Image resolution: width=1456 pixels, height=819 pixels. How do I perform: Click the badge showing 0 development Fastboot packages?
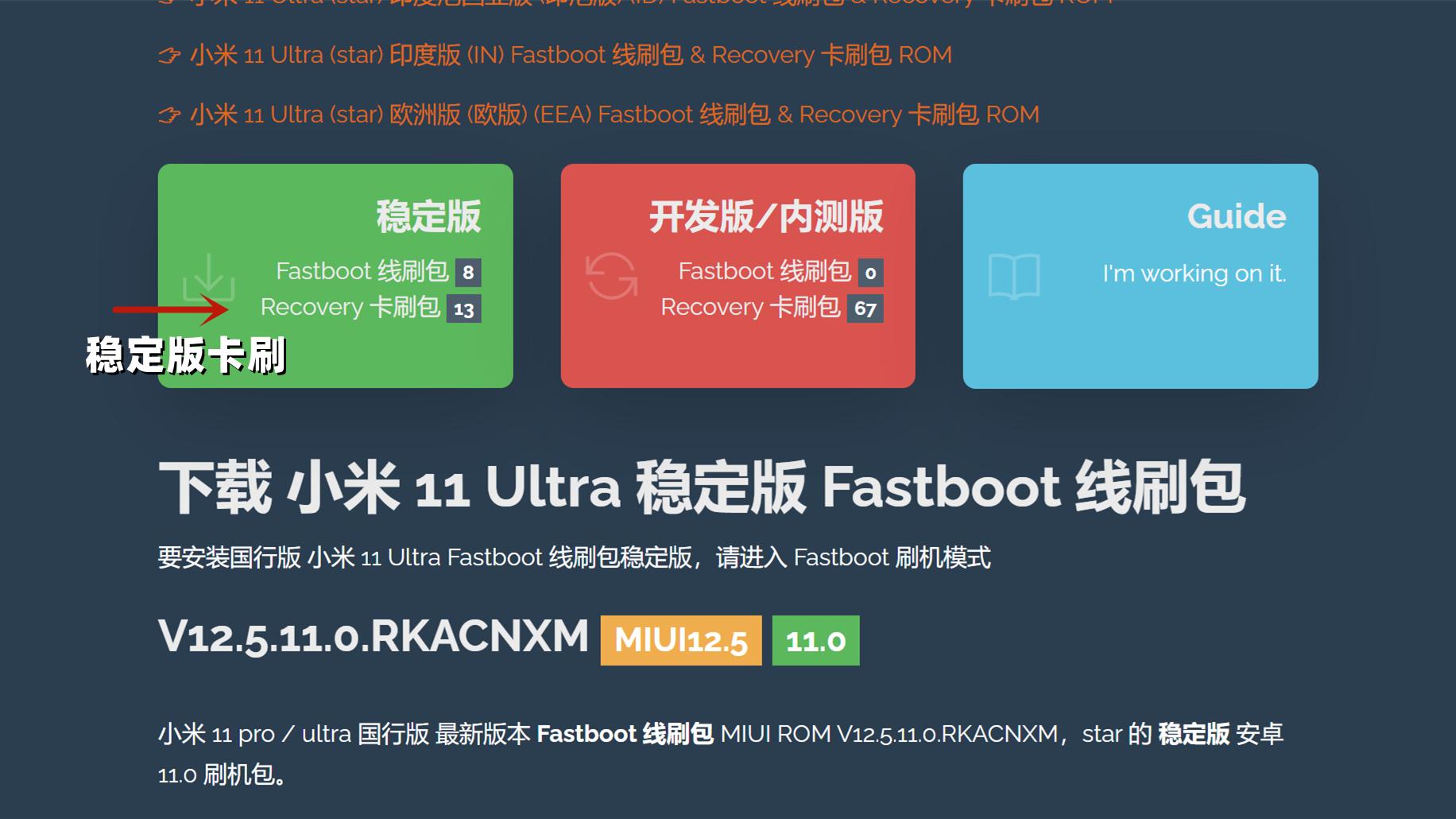tap(870, 273)
